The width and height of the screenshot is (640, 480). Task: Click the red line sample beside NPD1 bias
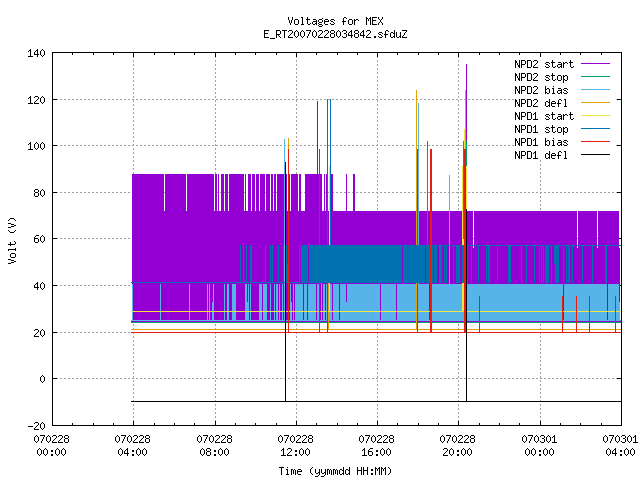point(596,142)
